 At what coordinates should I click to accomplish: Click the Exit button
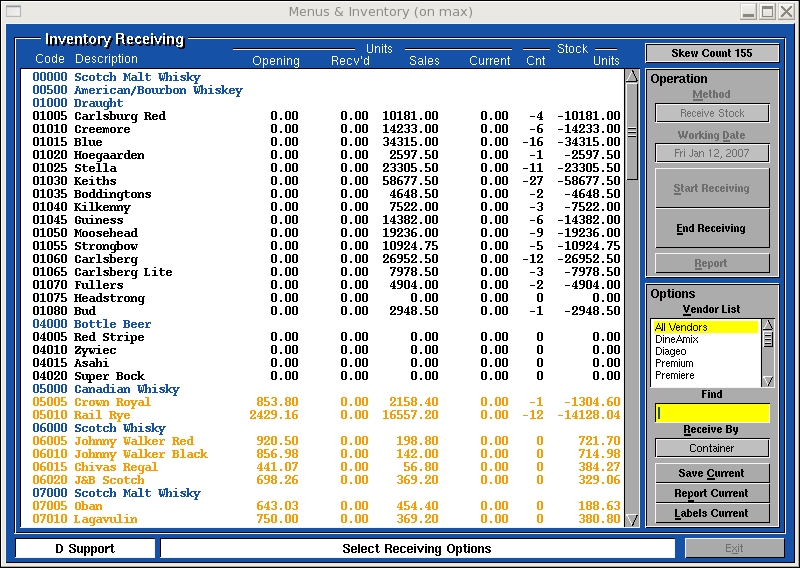(x=734, y=549)
